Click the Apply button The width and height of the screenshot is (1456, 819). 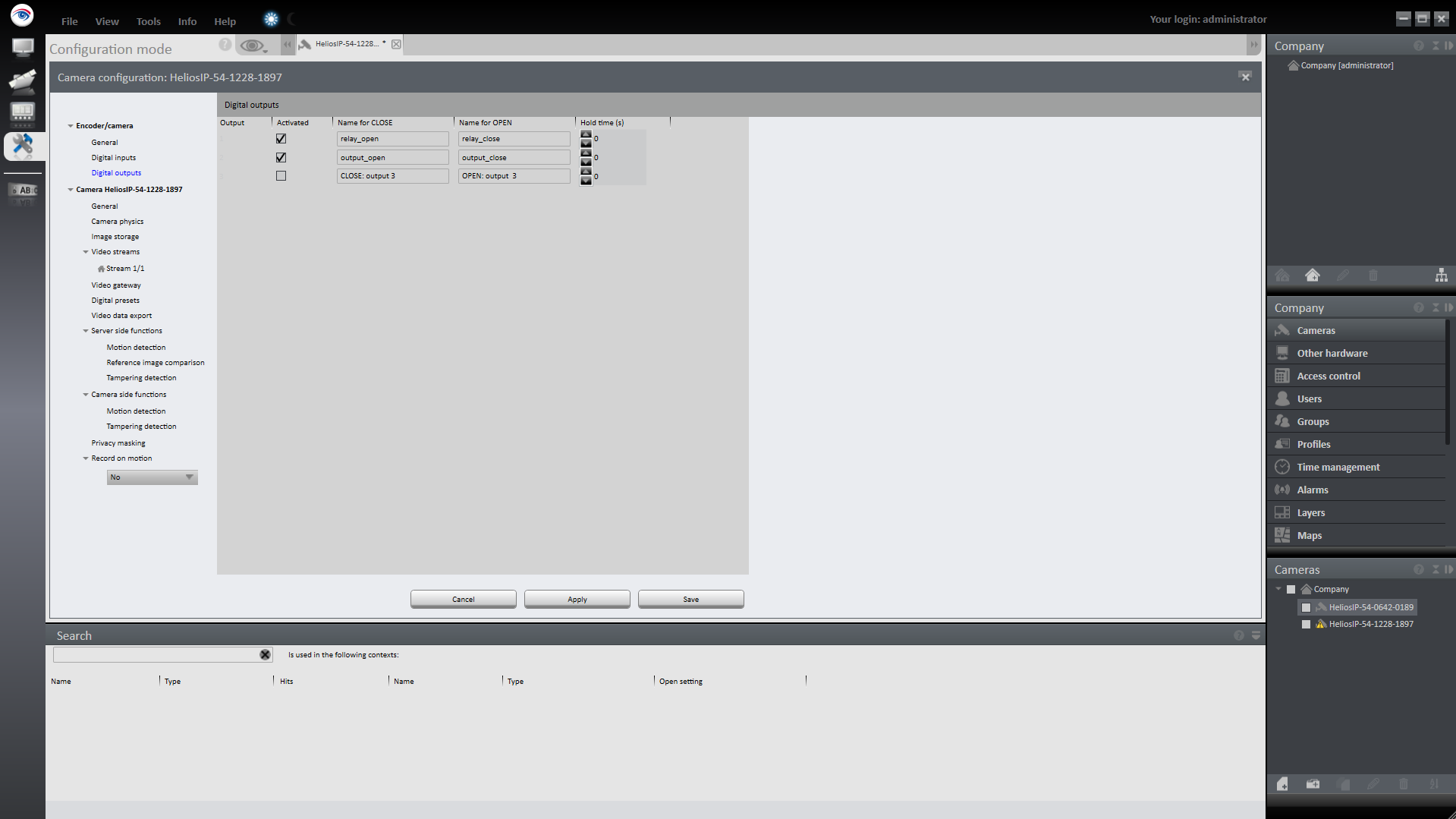[x=577, y=599]
